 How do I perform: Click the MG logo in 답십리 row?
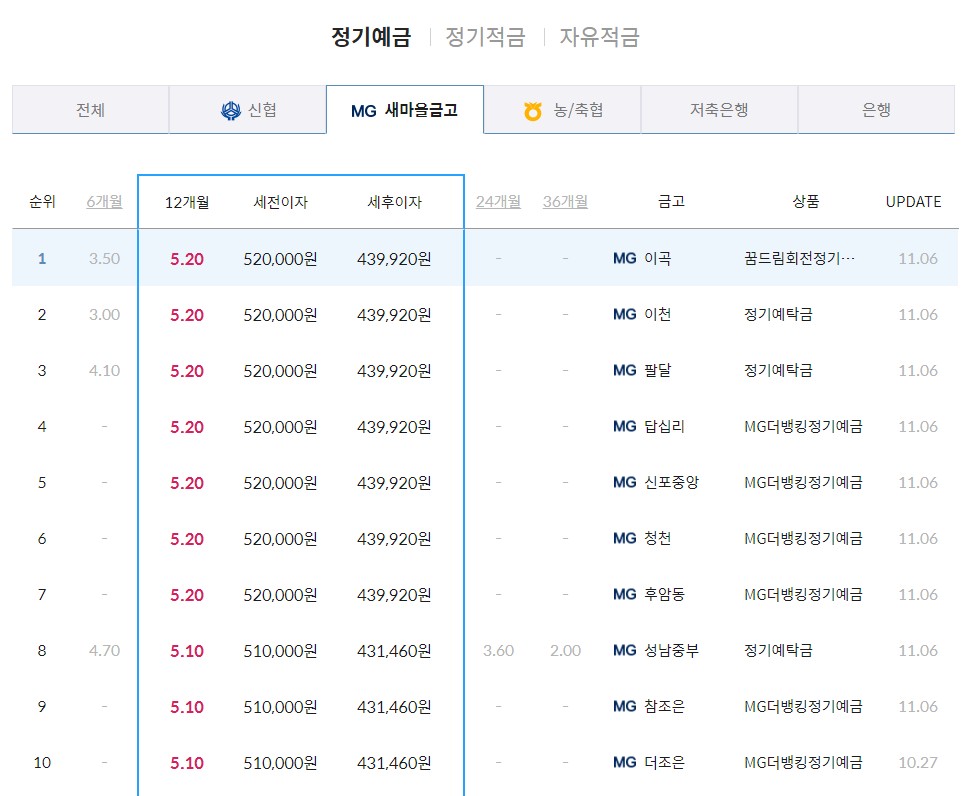(625, 426)
